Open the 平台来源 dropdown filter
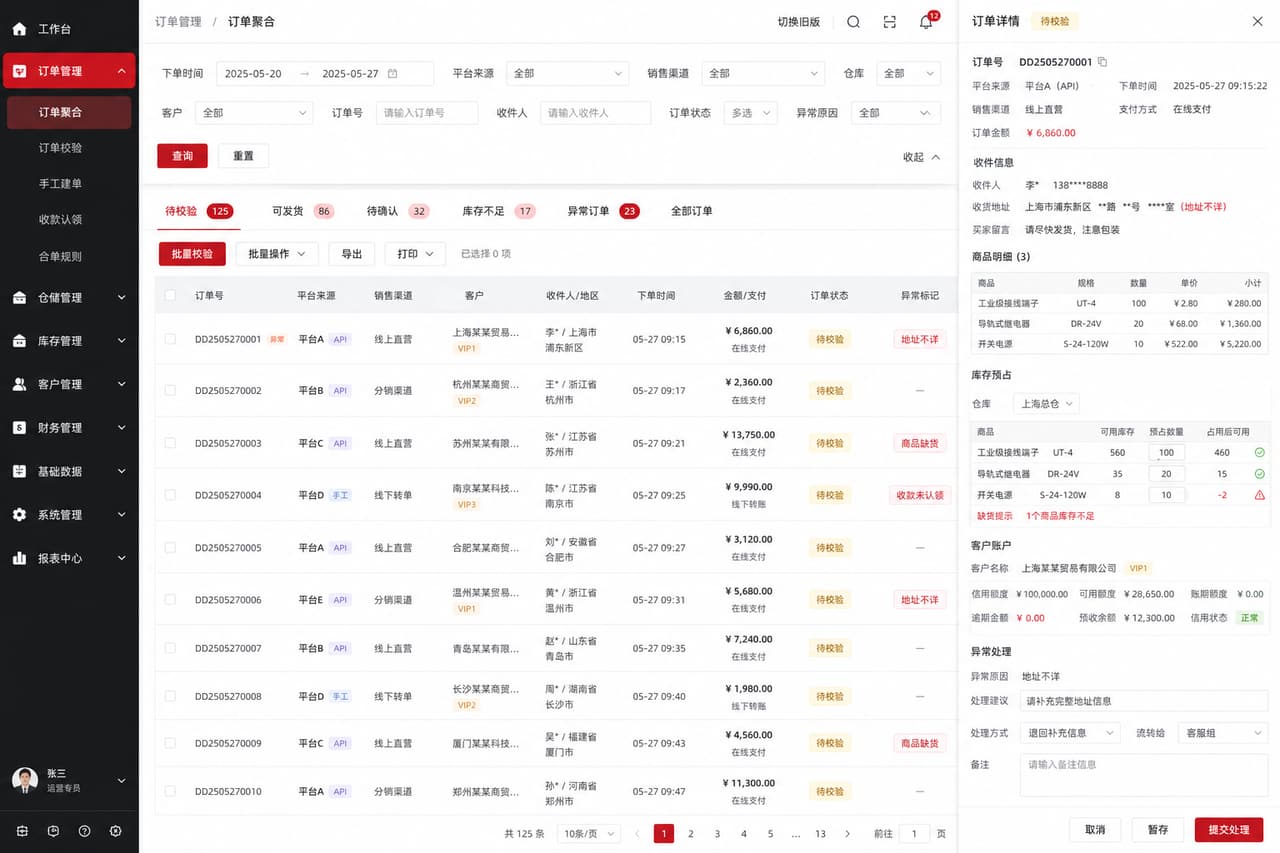 point(566,73)
